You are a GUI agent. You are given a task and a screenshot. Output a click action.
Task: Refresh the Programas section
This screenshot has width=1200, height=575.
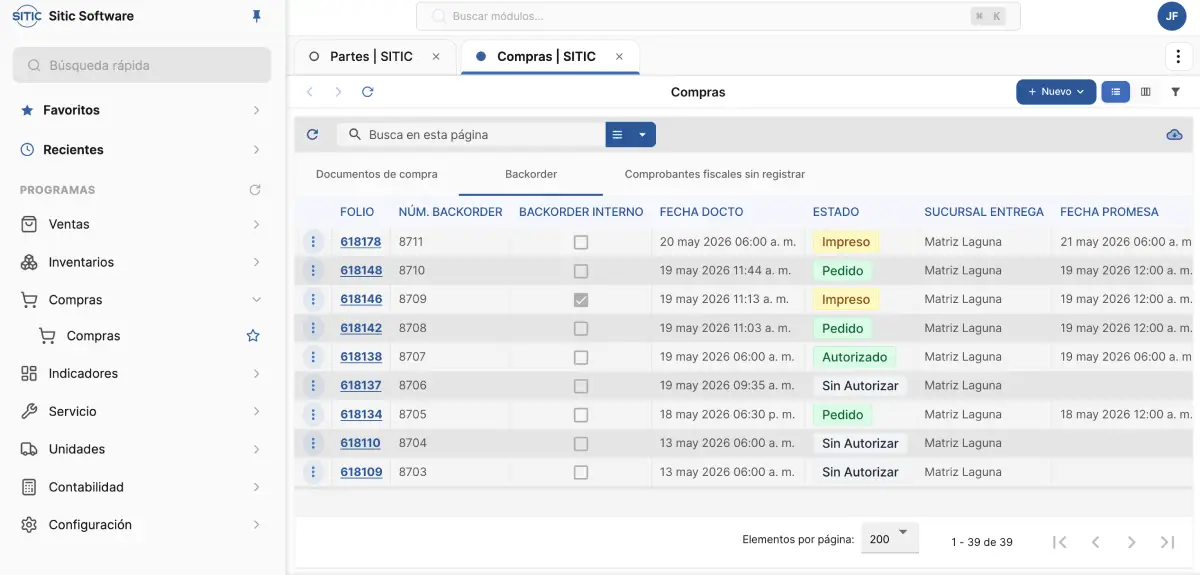pyautogui.click(x=255, y=190)
